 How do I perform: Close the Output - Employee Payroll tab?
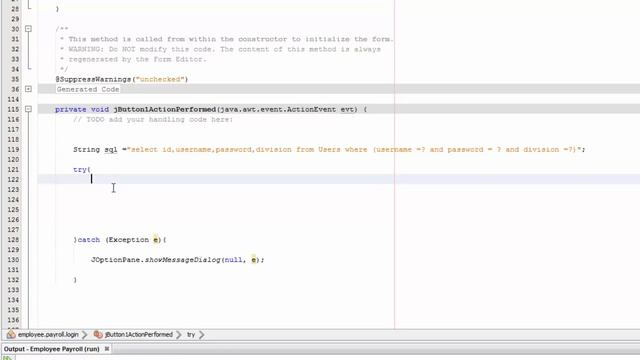tap(107, 349)
